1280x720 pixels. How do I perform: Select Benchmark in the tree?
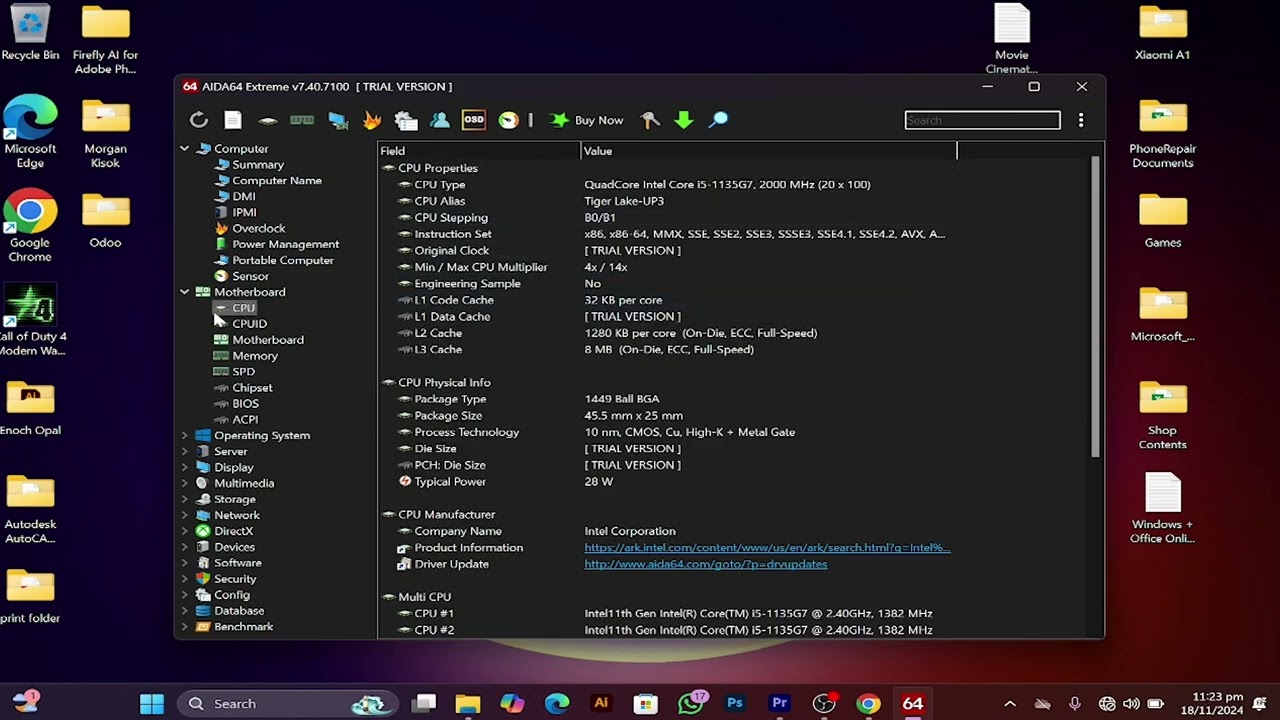click(x=243, y=627)
